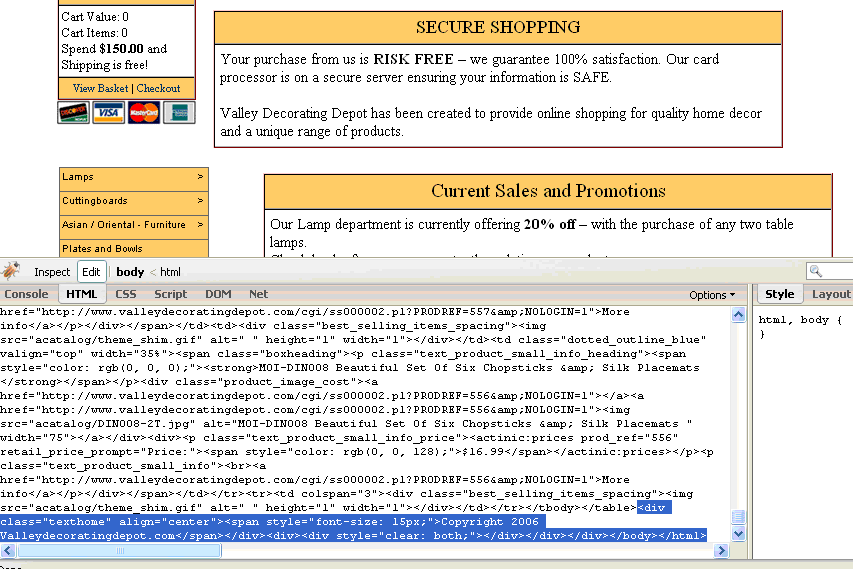Image resolution: width=853 pixels, height=569 pixels.
Task: Click the American Express card icon
Action: tap(178, 112)
